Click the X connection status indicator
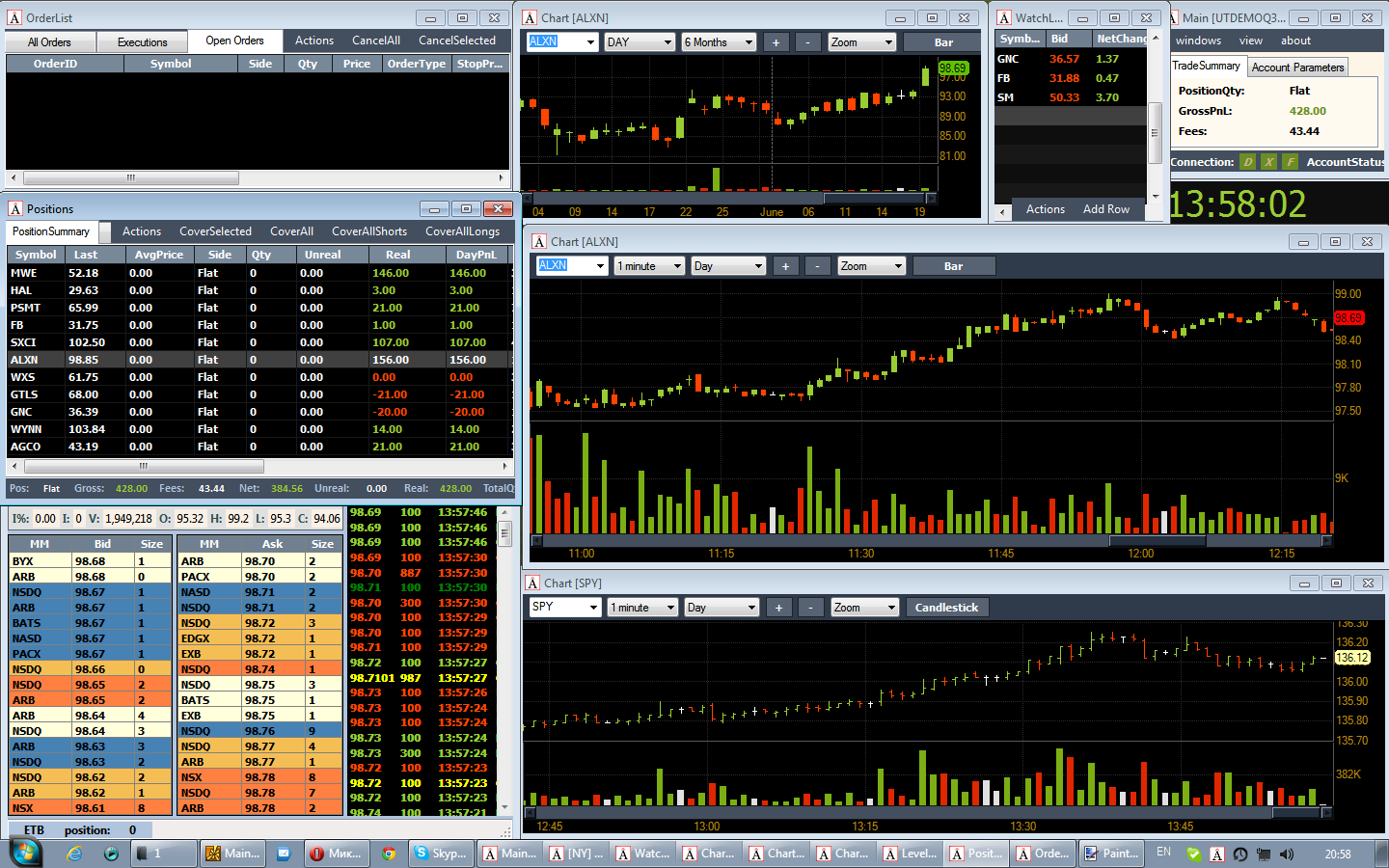1389x868 pixels. tap(1269, 162)
